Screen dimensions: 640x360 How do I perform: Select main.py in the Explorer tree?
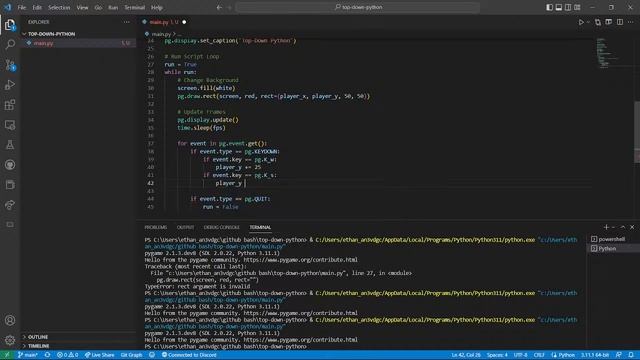78,43
